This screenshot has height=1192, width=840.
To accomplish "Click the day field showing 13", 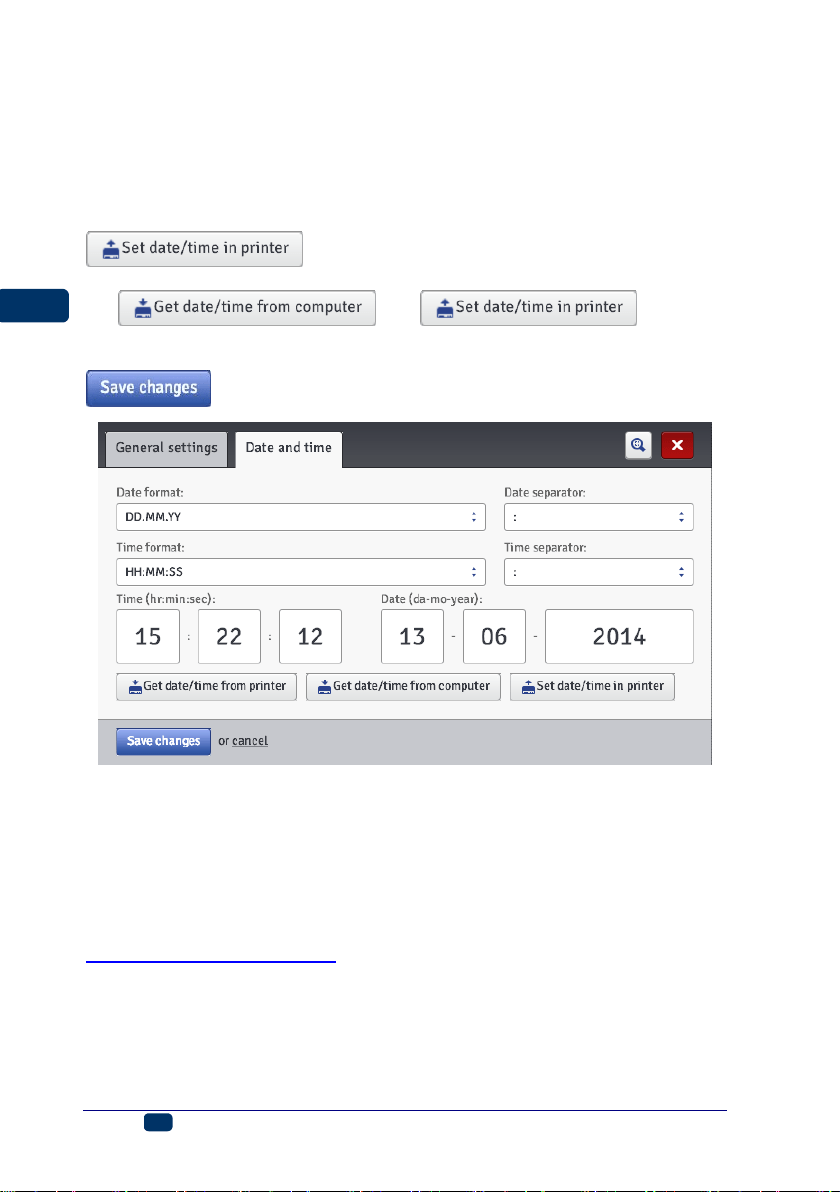I will click(x=412, y=636).
